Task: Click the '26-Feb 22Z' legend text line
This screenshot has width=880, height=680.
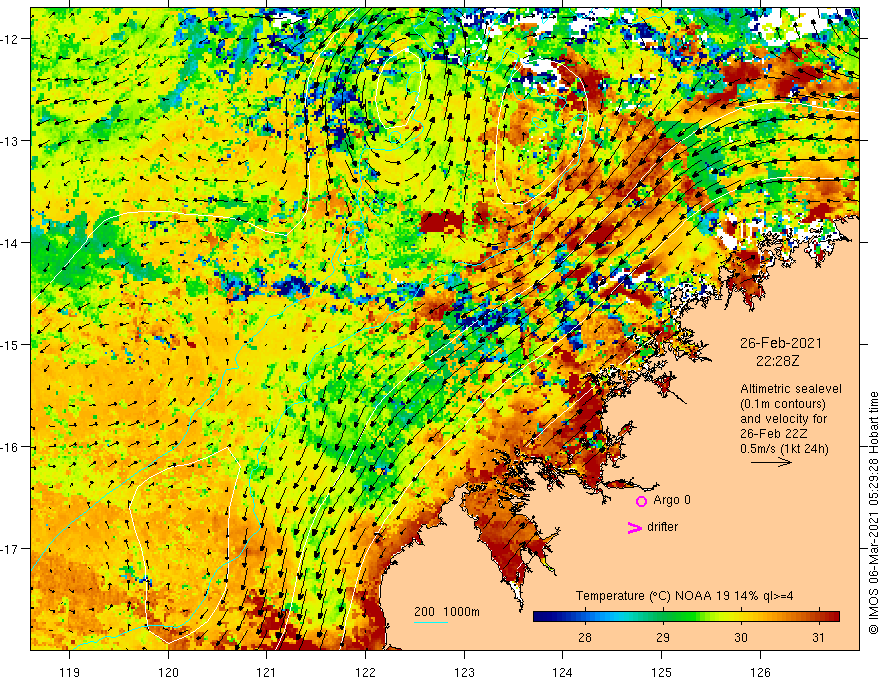Action: pyautogui.click(x=776, y=434)
